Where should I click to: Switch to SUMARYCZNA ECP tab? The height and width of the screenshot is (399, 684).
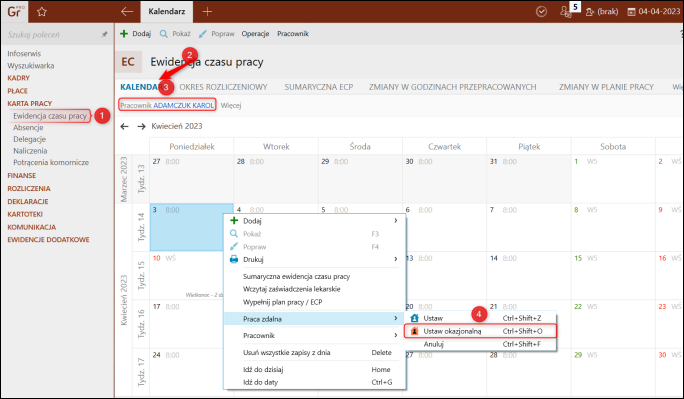[x=319, y=87]
